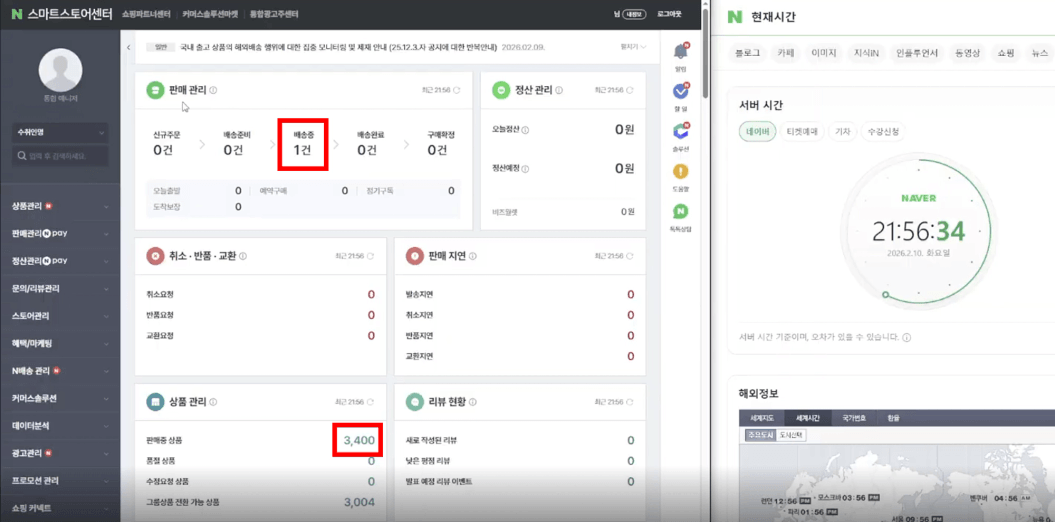Viewport: 1055px width, 522px height.
Task: Open the store selector dropdown
Action: coord(60,133)
